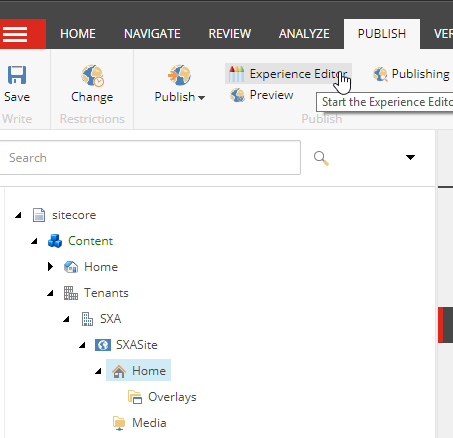Select the SXA tree item label
This screenshot has width=453, height=438.
pyautogui.click(x=111, y=319)
